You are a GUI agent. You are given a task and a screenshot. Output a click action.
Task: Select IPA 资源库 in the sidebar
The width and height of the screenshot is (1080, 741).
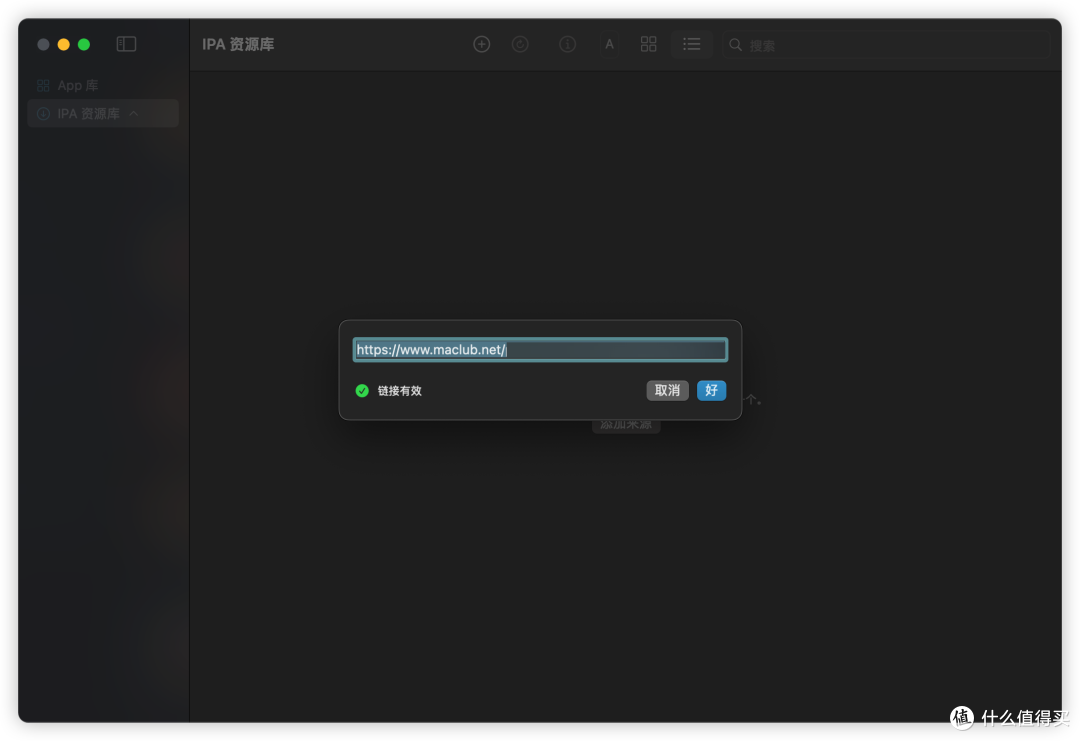point(103,114)
